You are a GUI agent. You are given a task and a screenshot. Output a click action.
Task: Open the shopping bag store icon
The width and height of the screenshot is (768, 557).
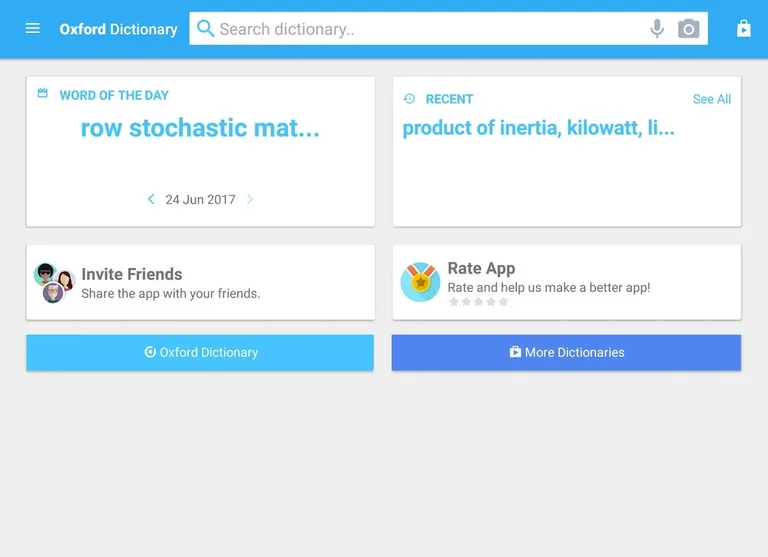point(743,29)
